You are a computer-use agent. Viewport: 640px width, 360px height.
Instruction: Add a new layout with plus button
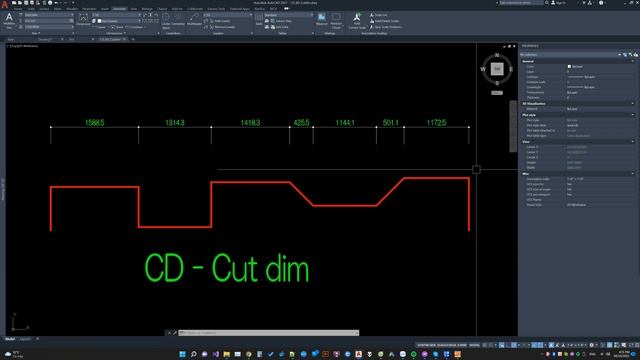point(38,339)
